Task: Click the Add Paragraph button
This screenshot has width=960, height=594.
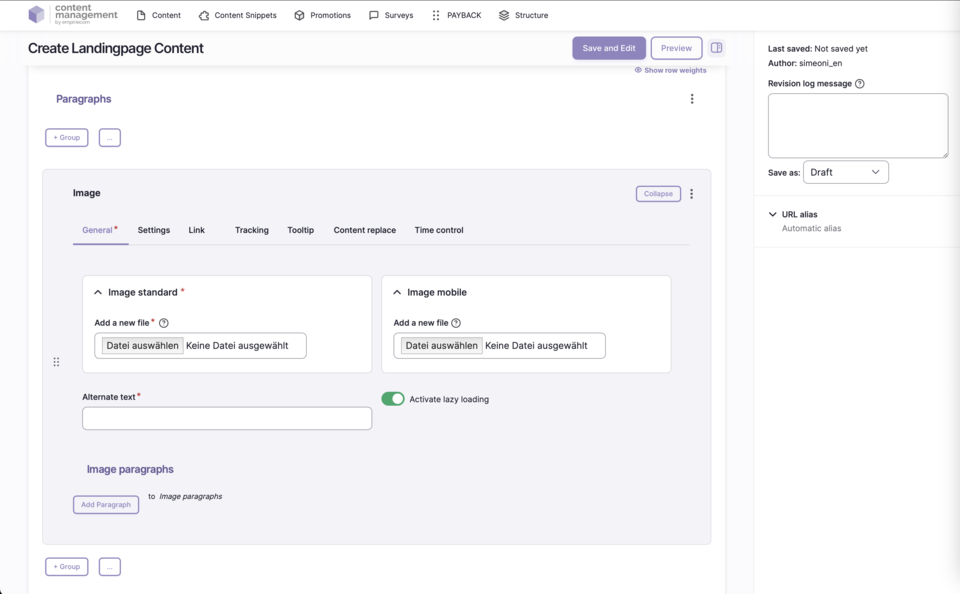Action: click(x=106, y=505)
